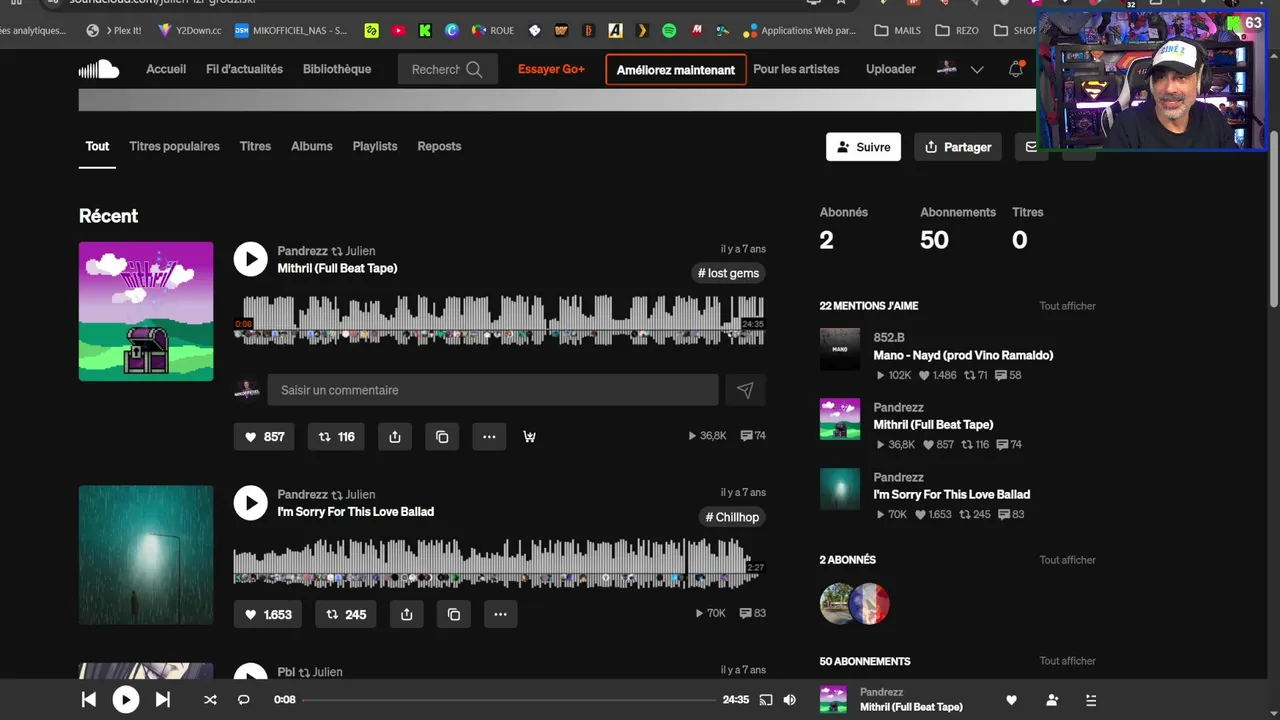
Task: Click inside Mithril waveform
Action: 500,320
